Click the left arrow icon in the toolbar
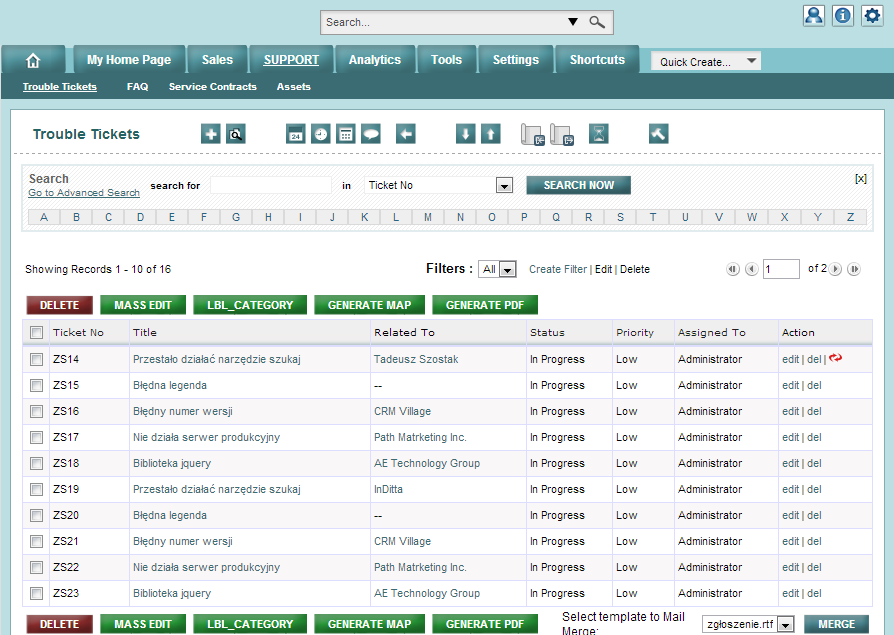 405,134
